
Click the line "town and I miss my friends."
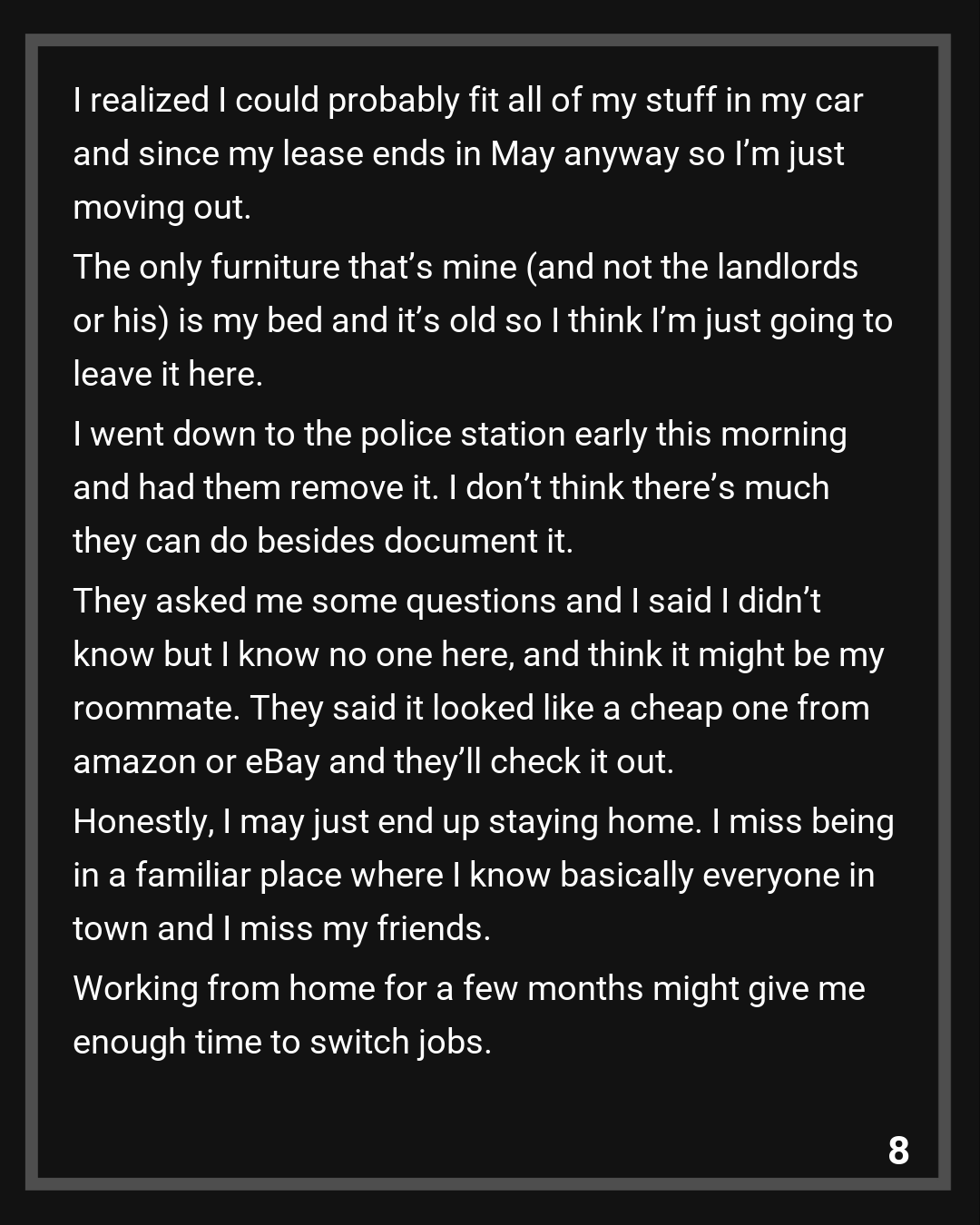coord(281,929)
